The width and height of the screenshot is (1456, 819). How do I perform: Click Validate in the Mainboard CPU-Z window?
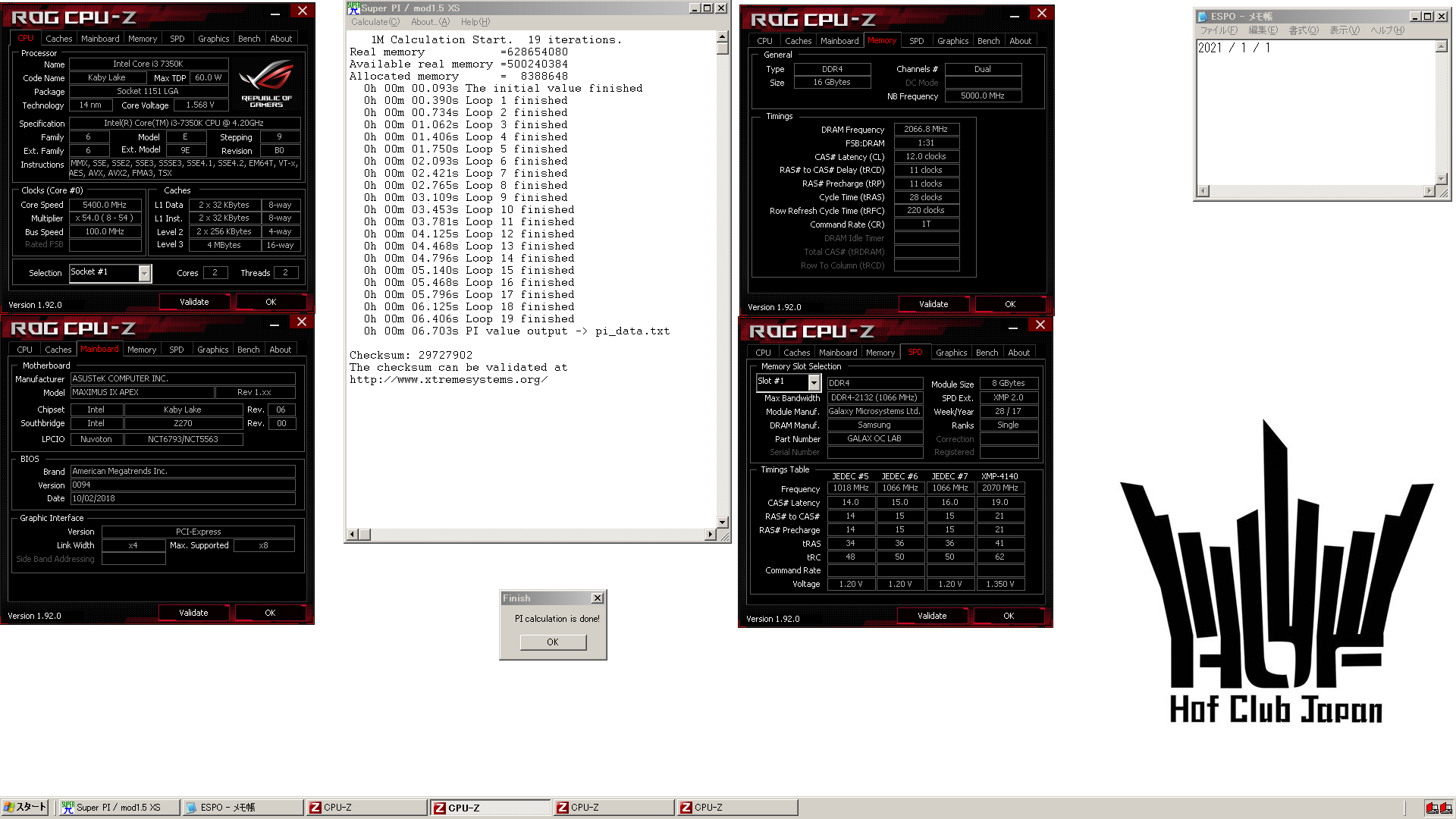[x=193, y=613]
